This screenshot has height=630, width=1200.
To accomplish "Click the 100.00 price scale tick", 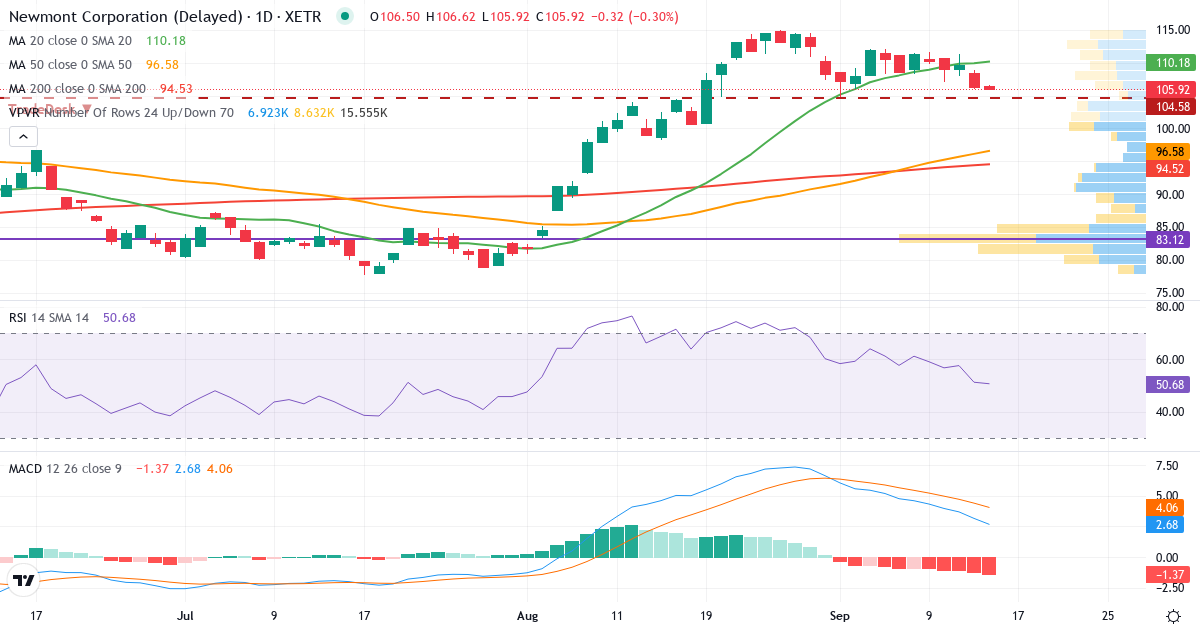I will [x=1171, y=129].
